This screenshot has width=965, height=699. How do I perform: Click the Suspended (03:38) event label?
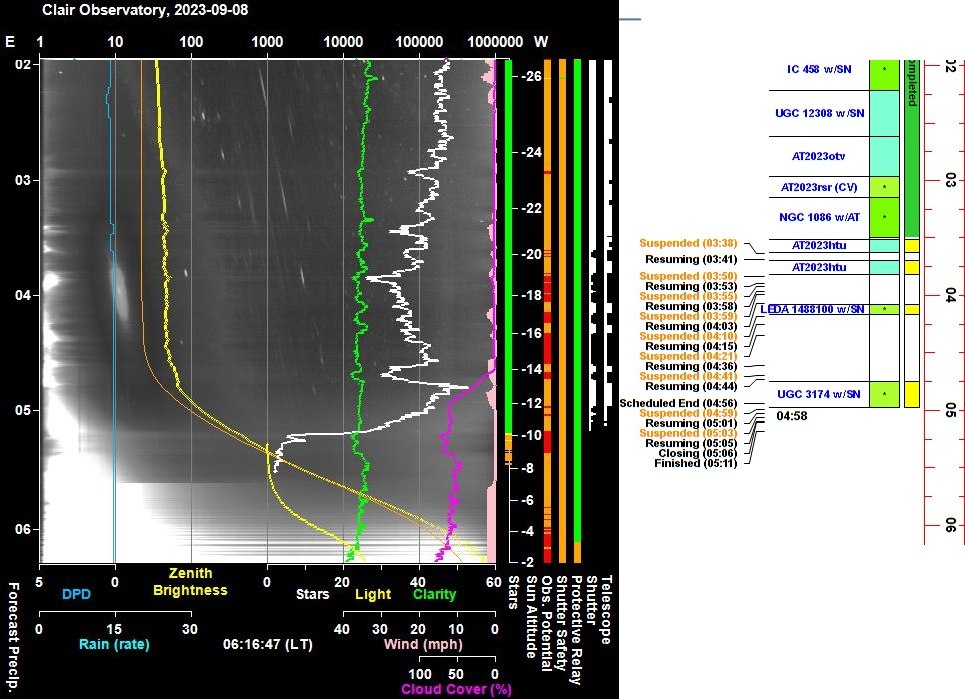pos(688,243)
